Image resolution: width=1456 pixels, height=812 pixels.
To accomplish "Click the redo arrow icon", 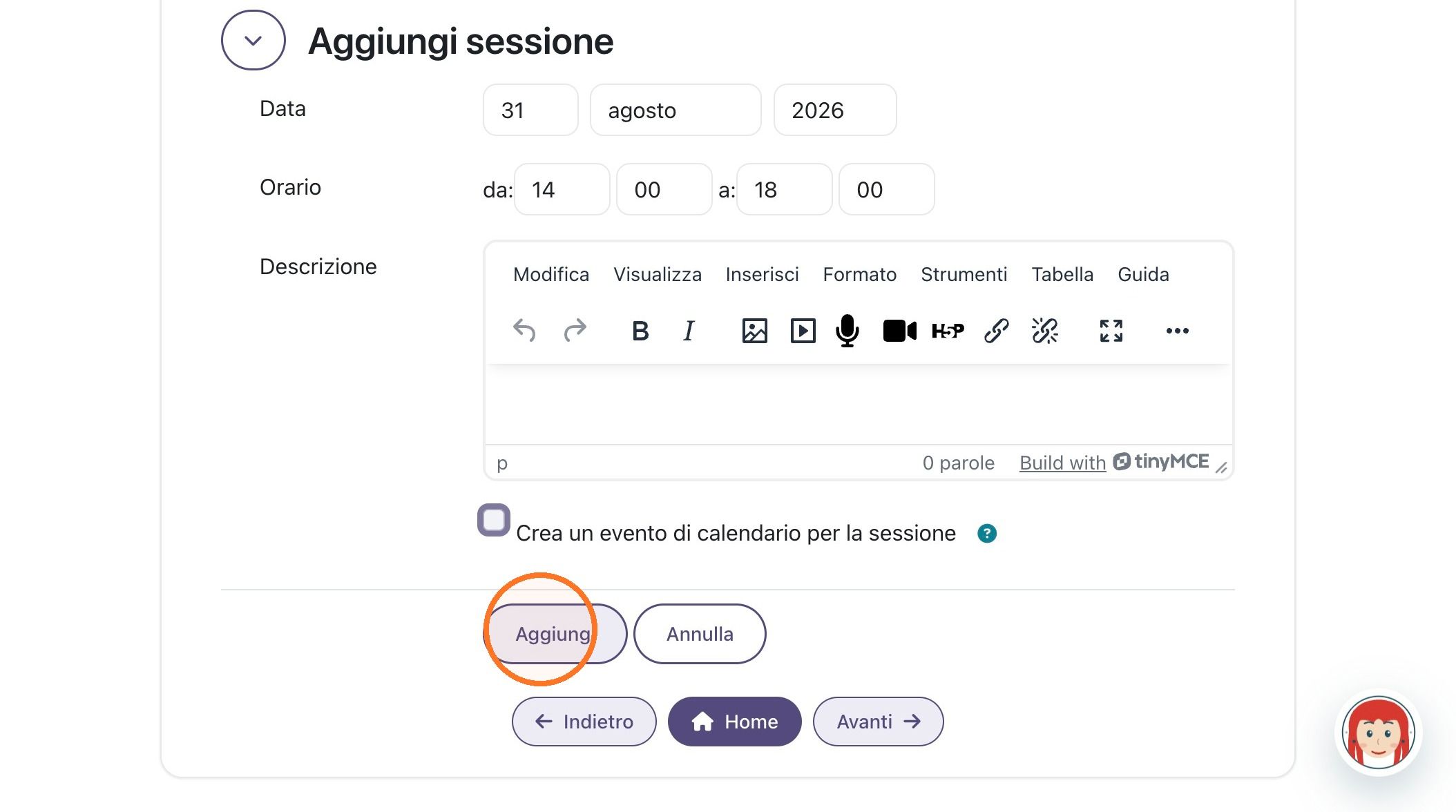I will pos(575,331).
